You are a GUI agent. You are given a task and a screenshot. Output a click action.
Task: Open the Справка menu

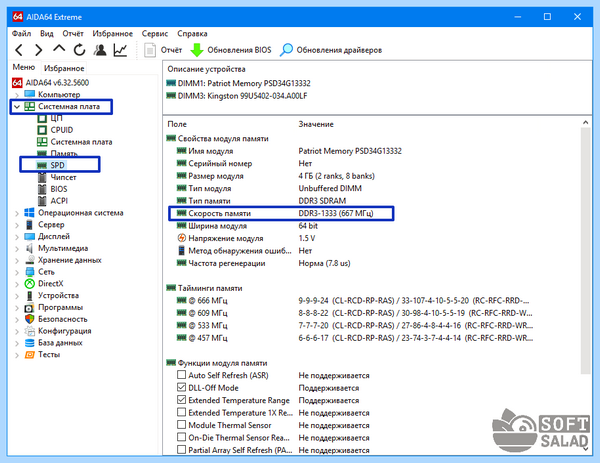(x=192, y=34)
